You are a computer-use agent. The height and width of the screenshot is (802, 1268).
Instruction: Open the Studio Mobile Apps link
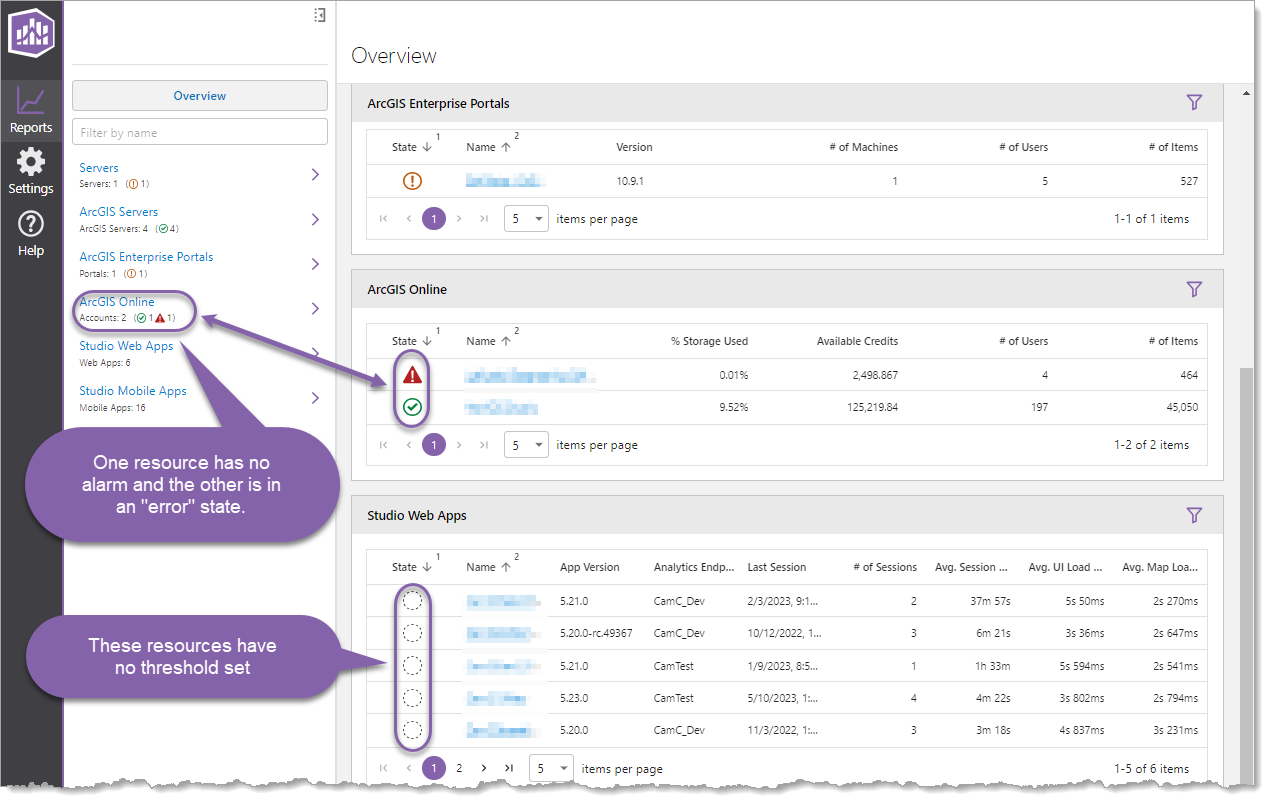(133, 391)
